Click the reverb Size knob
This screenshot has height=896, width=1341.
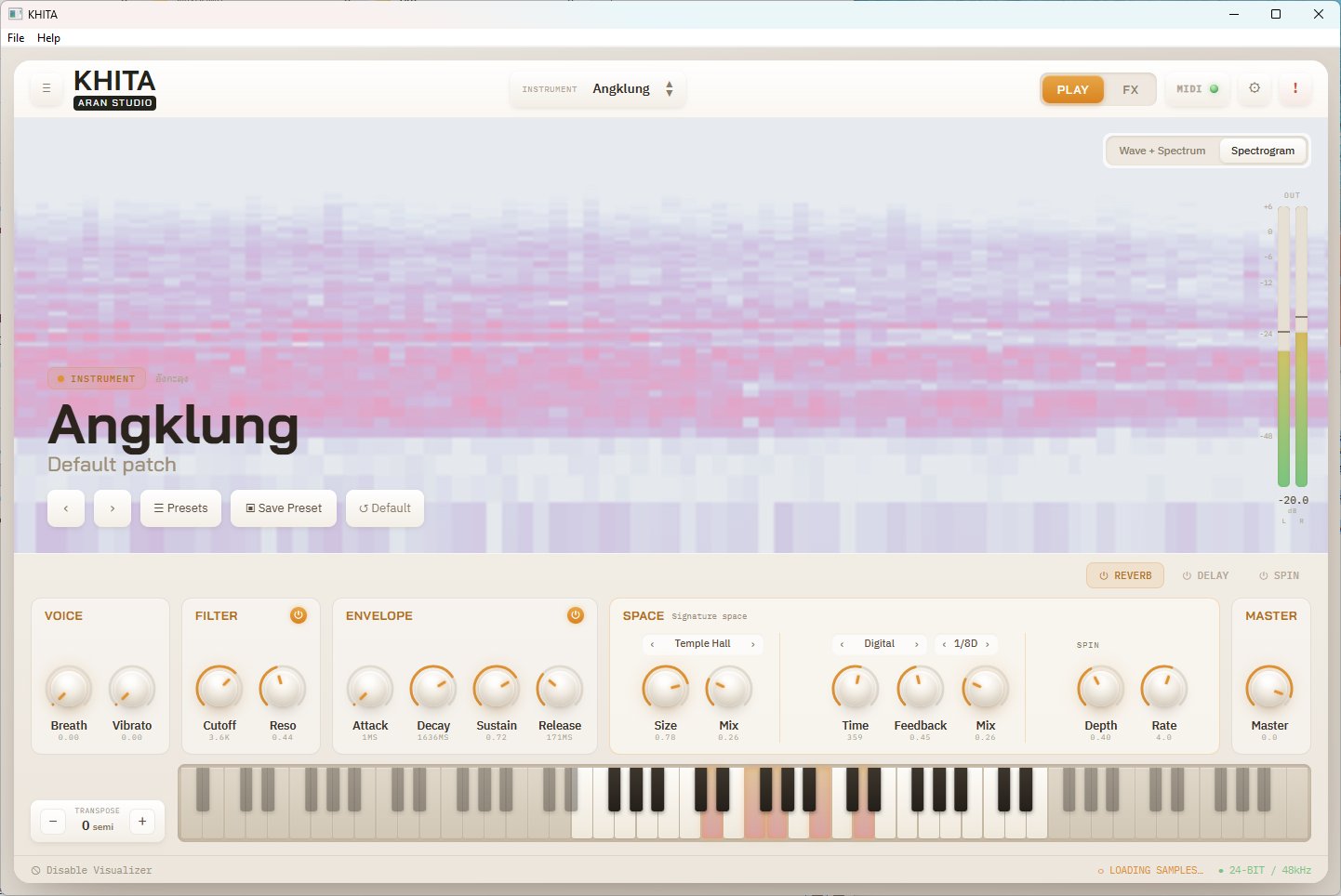[666, 689]
